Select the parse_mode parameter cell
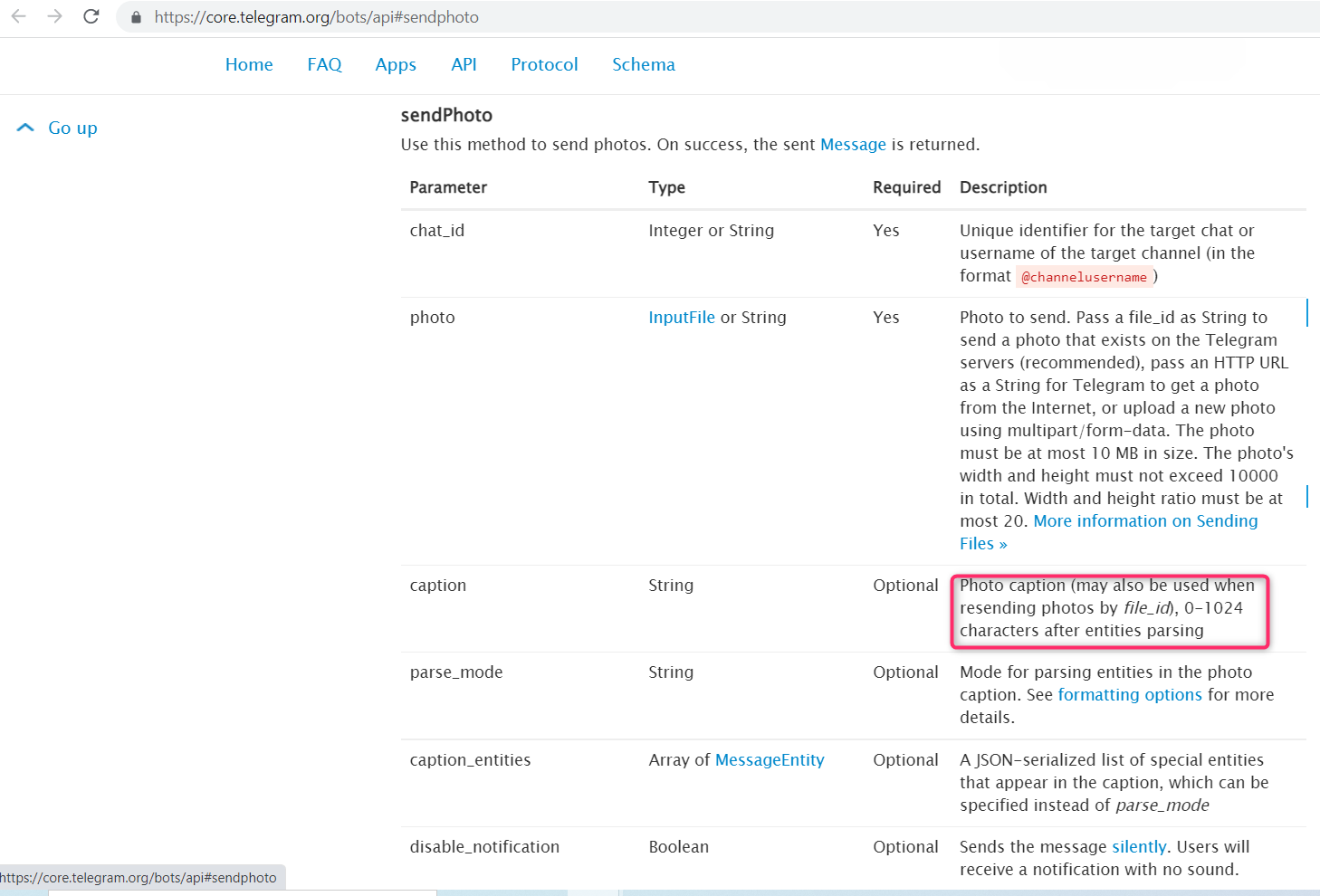This screenshot has width=1320, height=896. coord(456,672)
